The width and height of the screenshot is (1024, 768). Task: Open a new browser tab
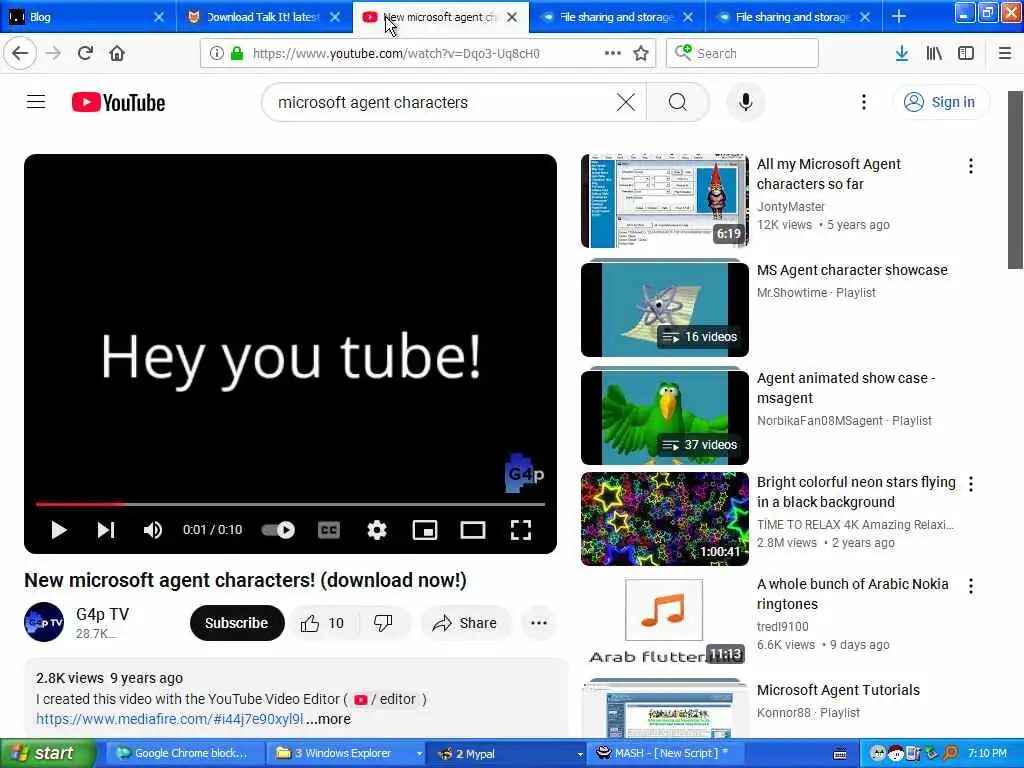pyautogui.click(x=899, y=16)
